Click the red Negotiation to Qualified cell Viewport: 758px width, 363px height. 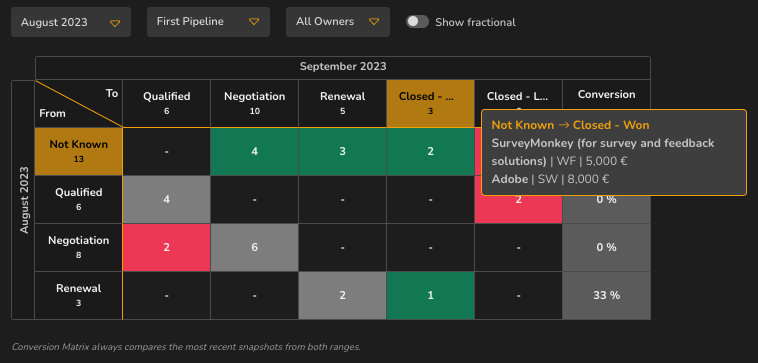[x=167, y=247]
